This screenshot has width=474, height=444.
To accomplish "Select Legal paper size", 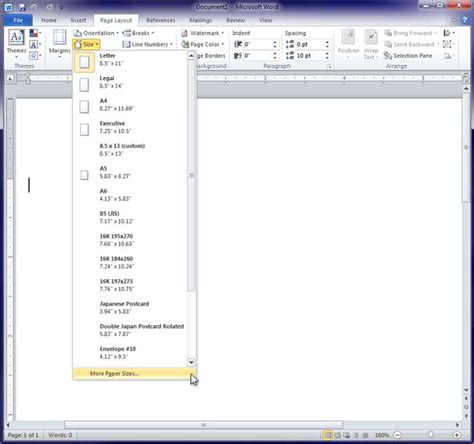I will (x=130, y=84).
